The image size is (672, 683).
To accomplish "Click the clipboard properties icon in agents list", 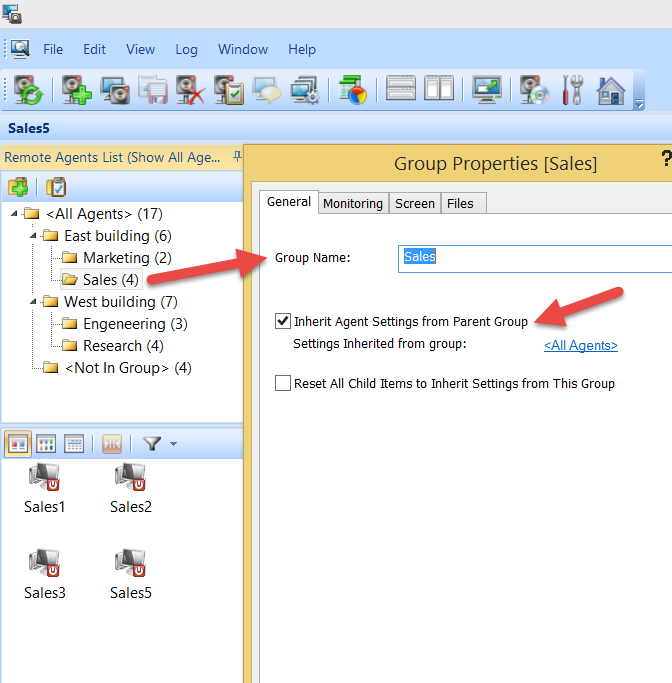I will coord(56,187).
